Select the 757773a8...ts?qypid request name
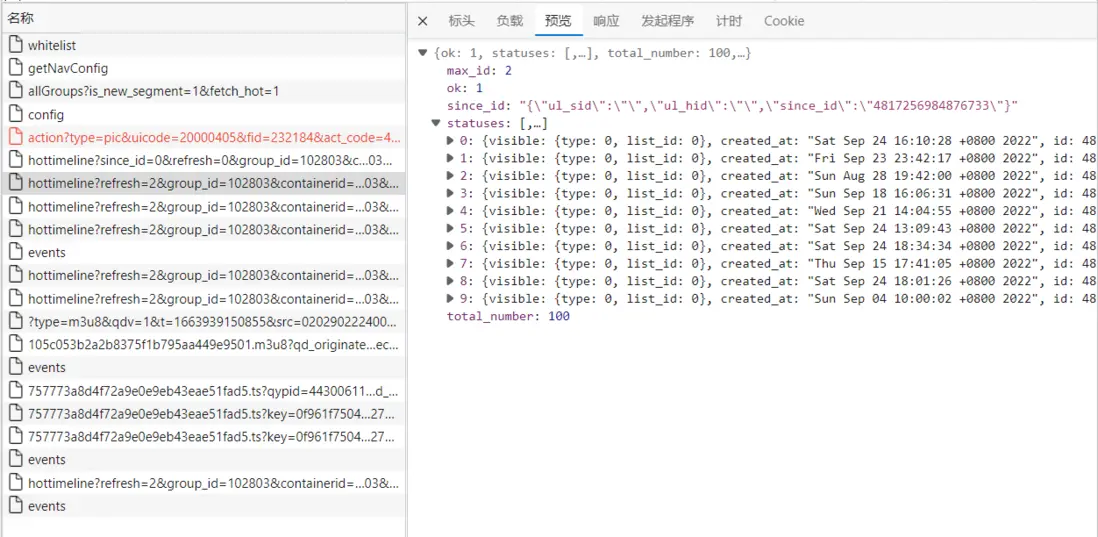 coord(214,391)
